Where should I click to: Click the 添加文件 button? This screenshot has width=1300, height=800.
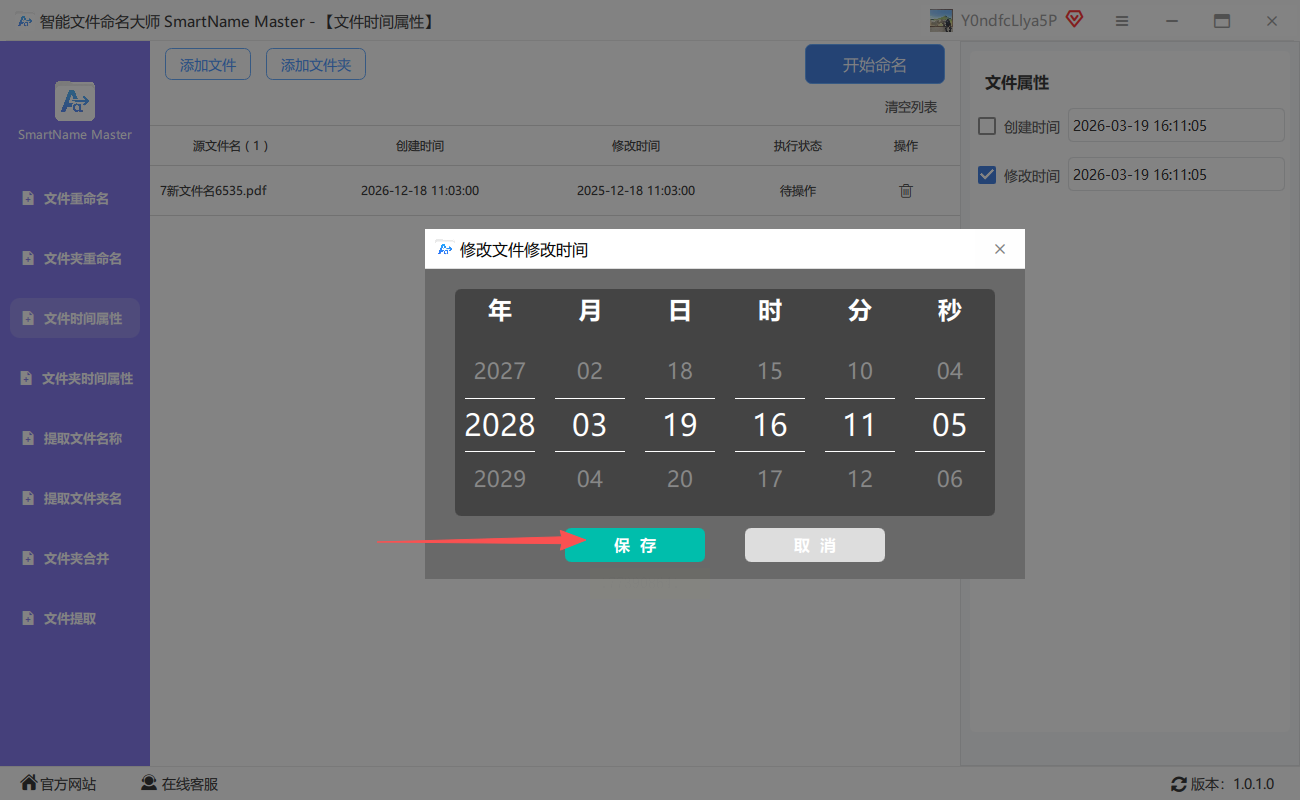point(208,64)
